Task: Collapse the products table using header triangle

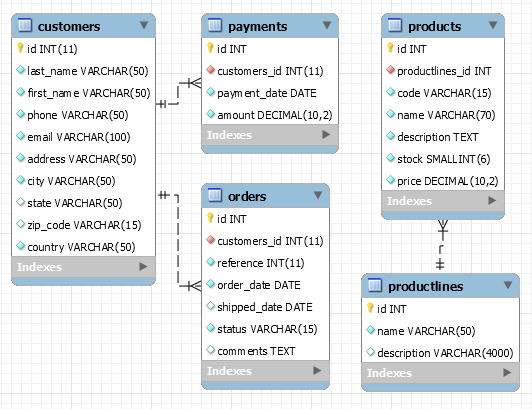Action: coord(493,25)
